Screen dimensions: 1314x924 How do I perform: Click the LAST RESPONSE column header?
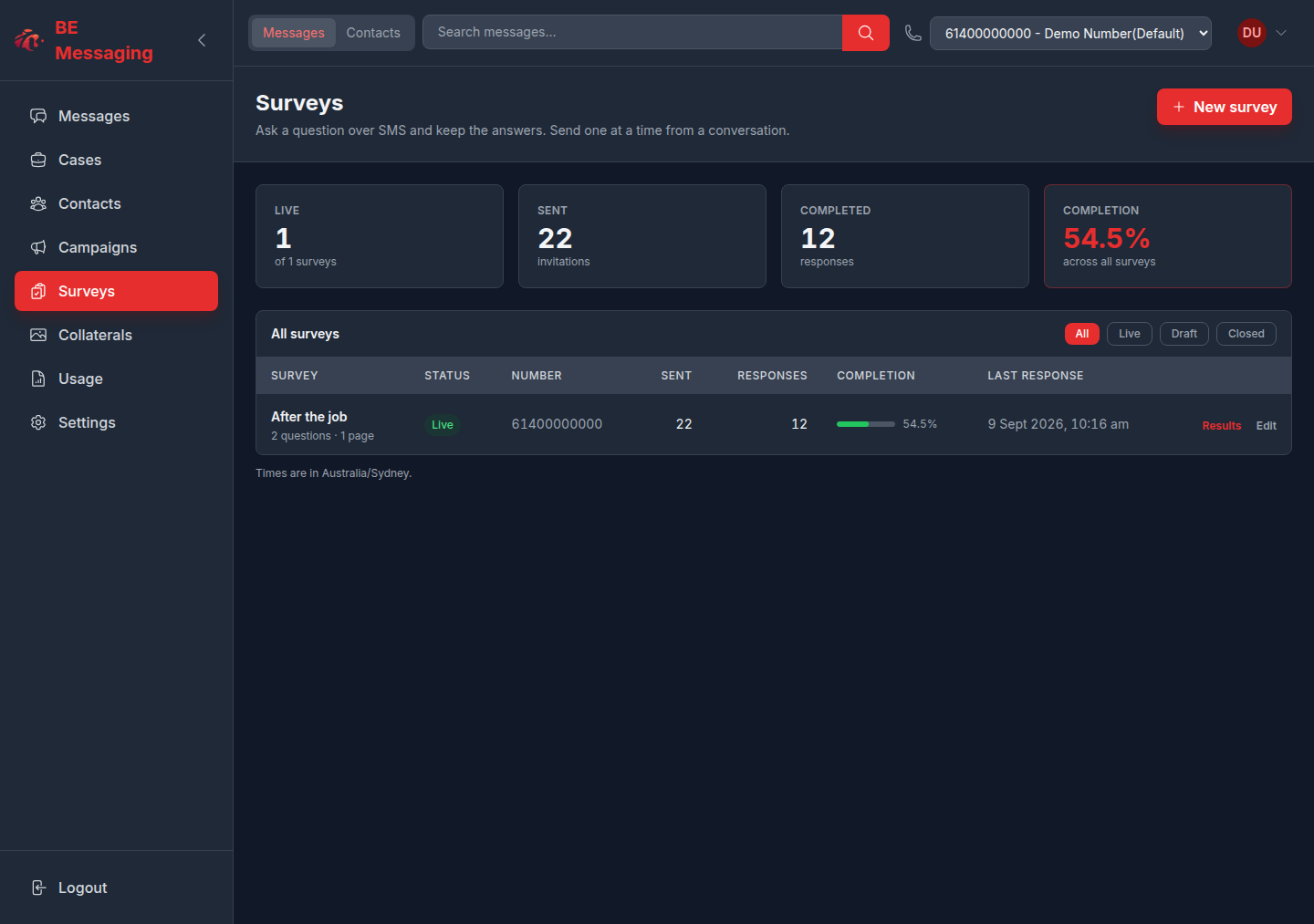[1036, 376]
